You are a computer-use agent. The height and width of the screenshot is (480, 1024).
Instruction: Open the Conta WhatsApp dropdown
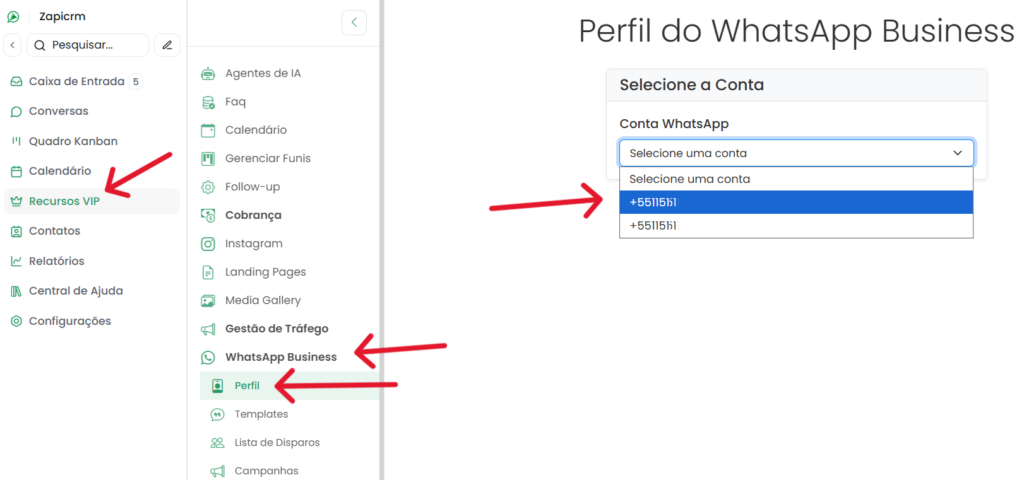[796, 153]
